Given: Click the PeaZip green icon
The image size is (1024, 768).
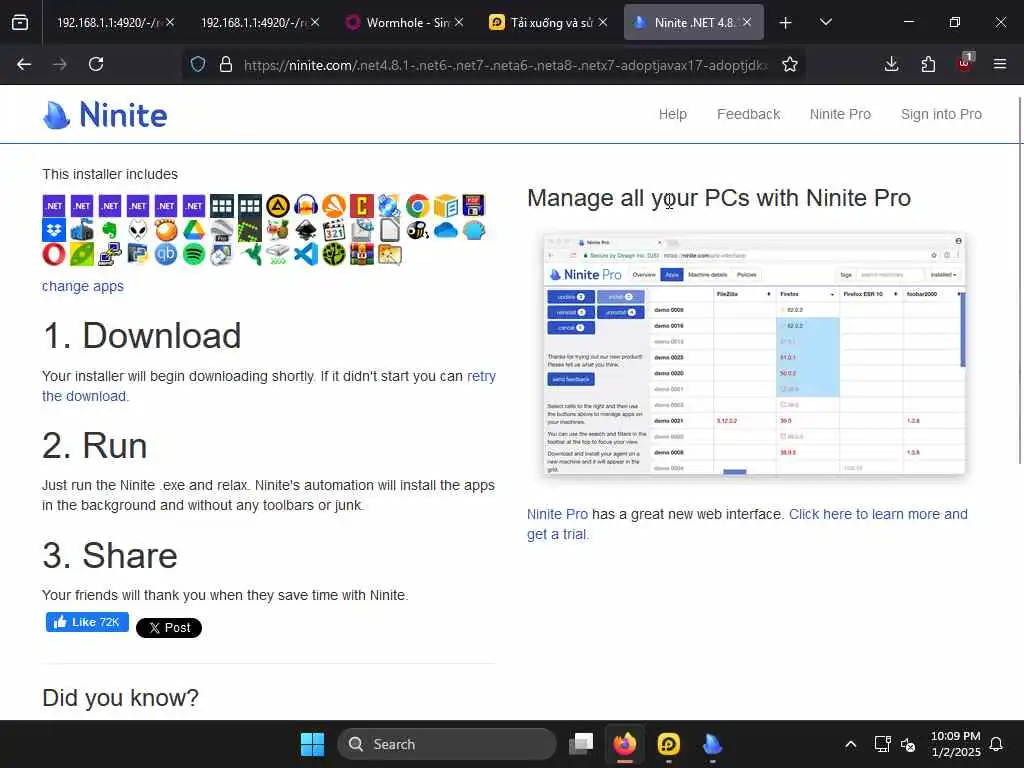Looking at the screenshot, I should [x=82, y=255].
